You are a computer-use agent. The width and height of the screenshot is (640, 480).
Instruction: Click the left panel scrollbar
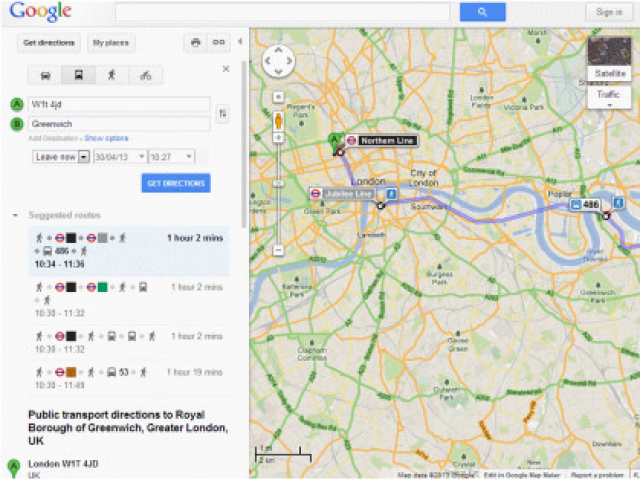pyautogui.click(x=244, y=145)
